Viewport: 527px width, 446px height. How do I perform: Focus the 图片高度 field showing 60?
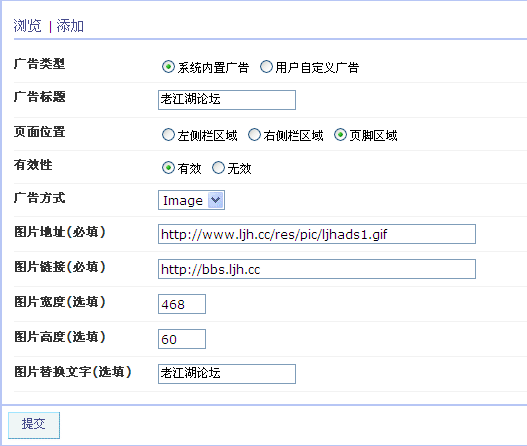(182, 339)
